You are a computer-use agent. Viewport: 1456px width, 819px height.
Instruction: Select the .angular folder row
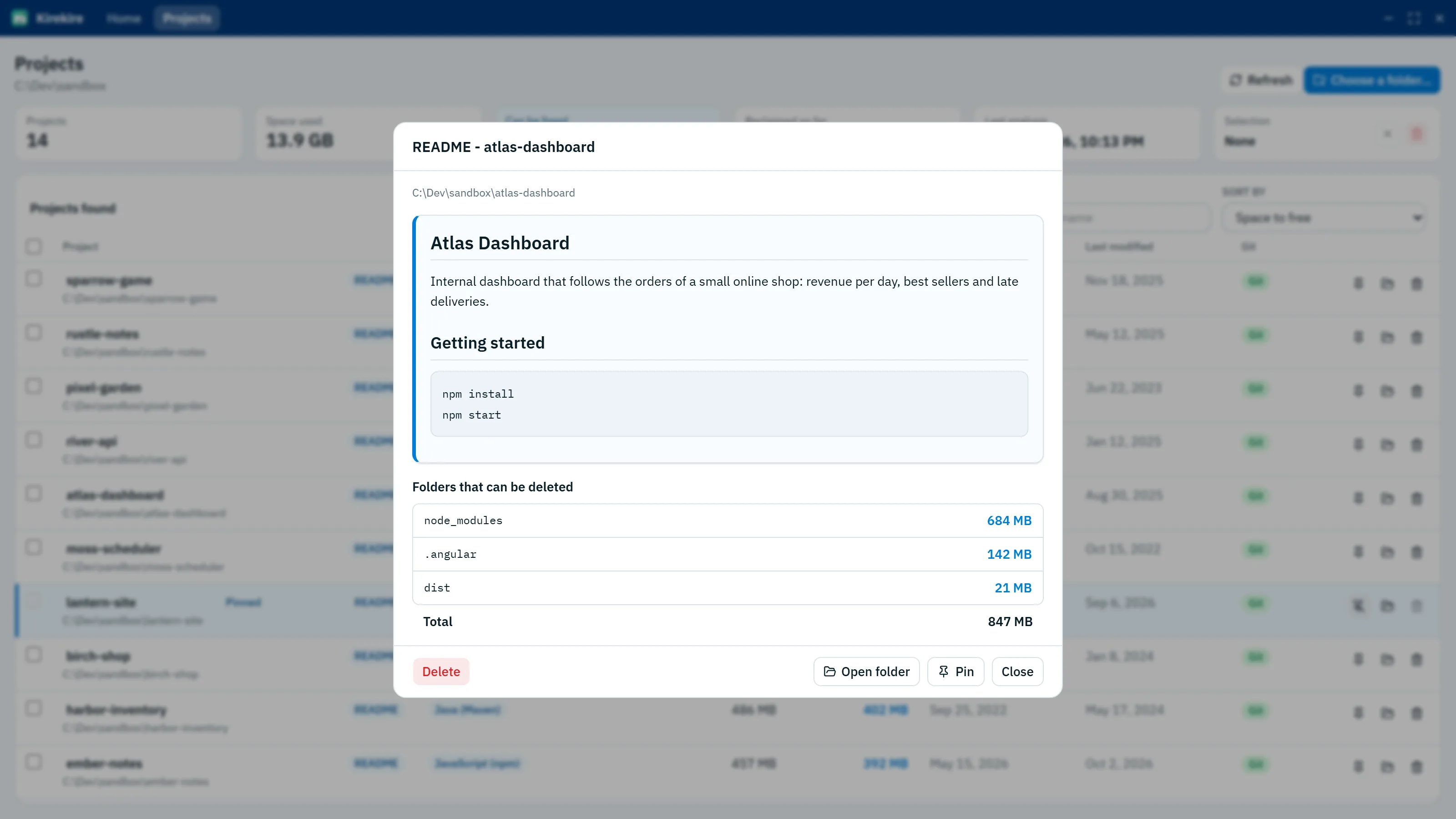728,554
